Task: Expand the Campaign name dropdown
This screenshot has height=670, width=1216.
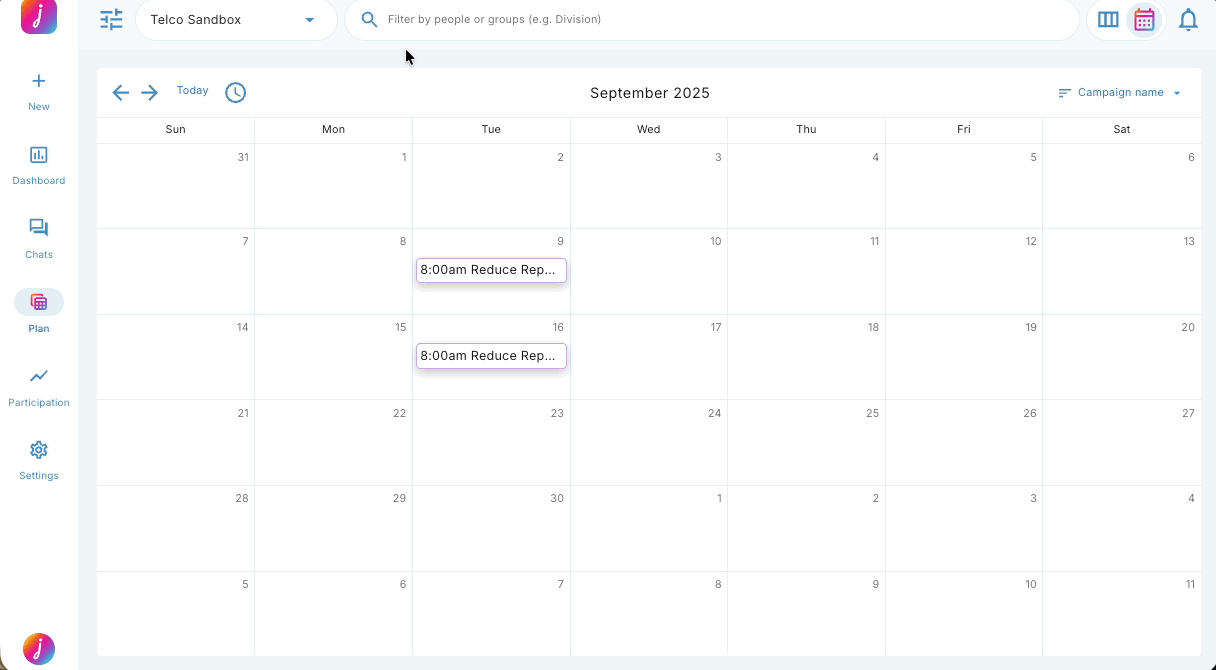Action: click(x=1177, y=92)
